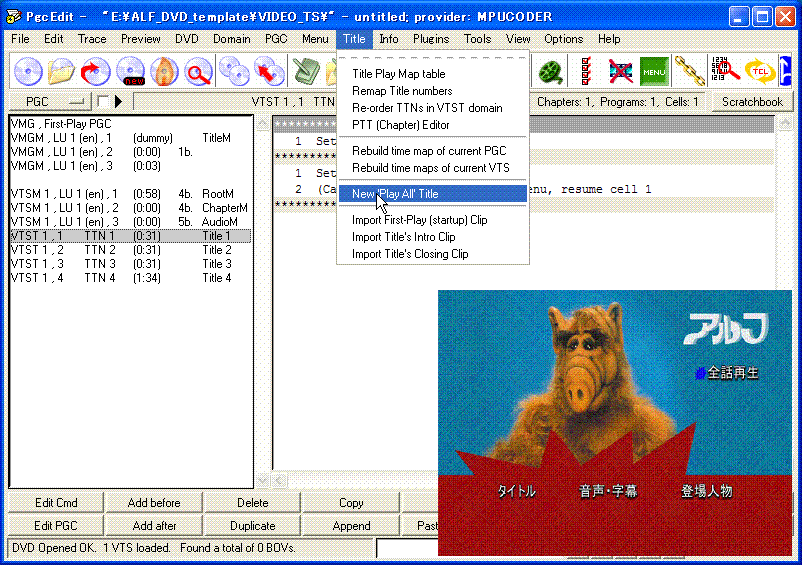
Task: Click the Delete button
Action: (252, 503)
